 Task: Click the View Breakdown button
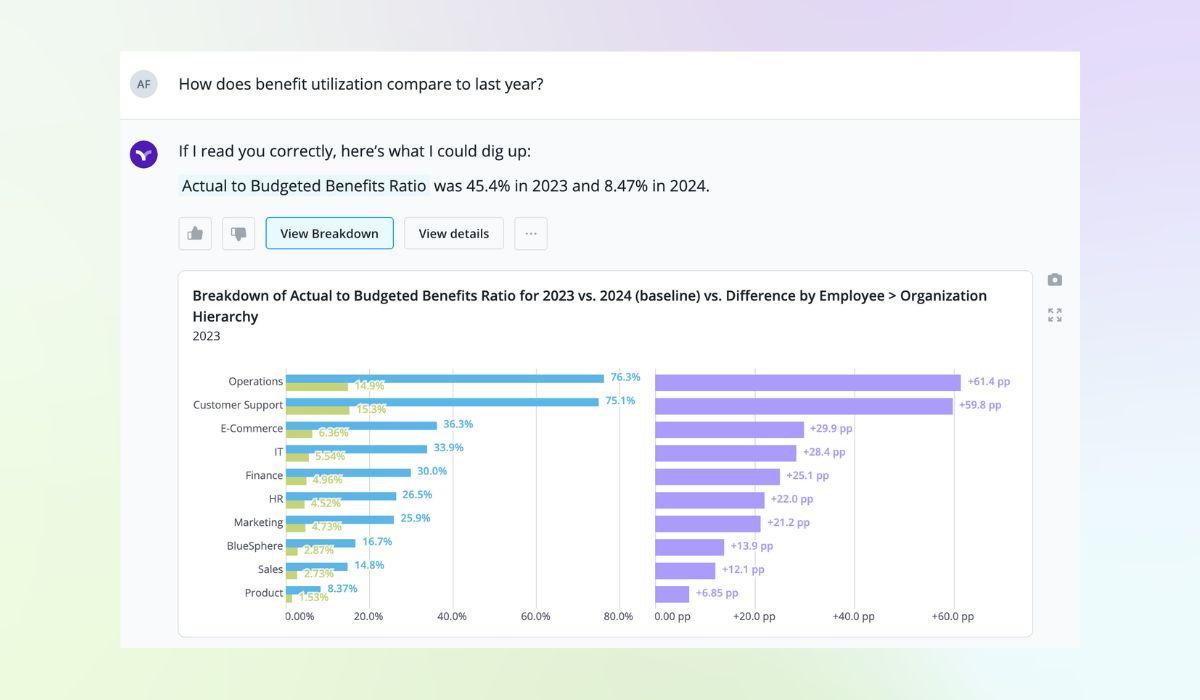329,233
